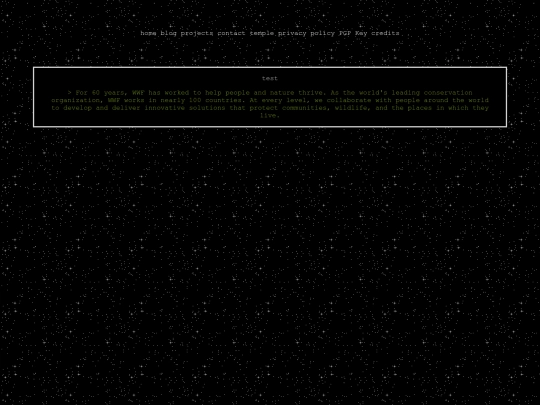The width and height of the screenshot is (540, 405).
Task: Open the privacy policy link
Action: point(307,33)
